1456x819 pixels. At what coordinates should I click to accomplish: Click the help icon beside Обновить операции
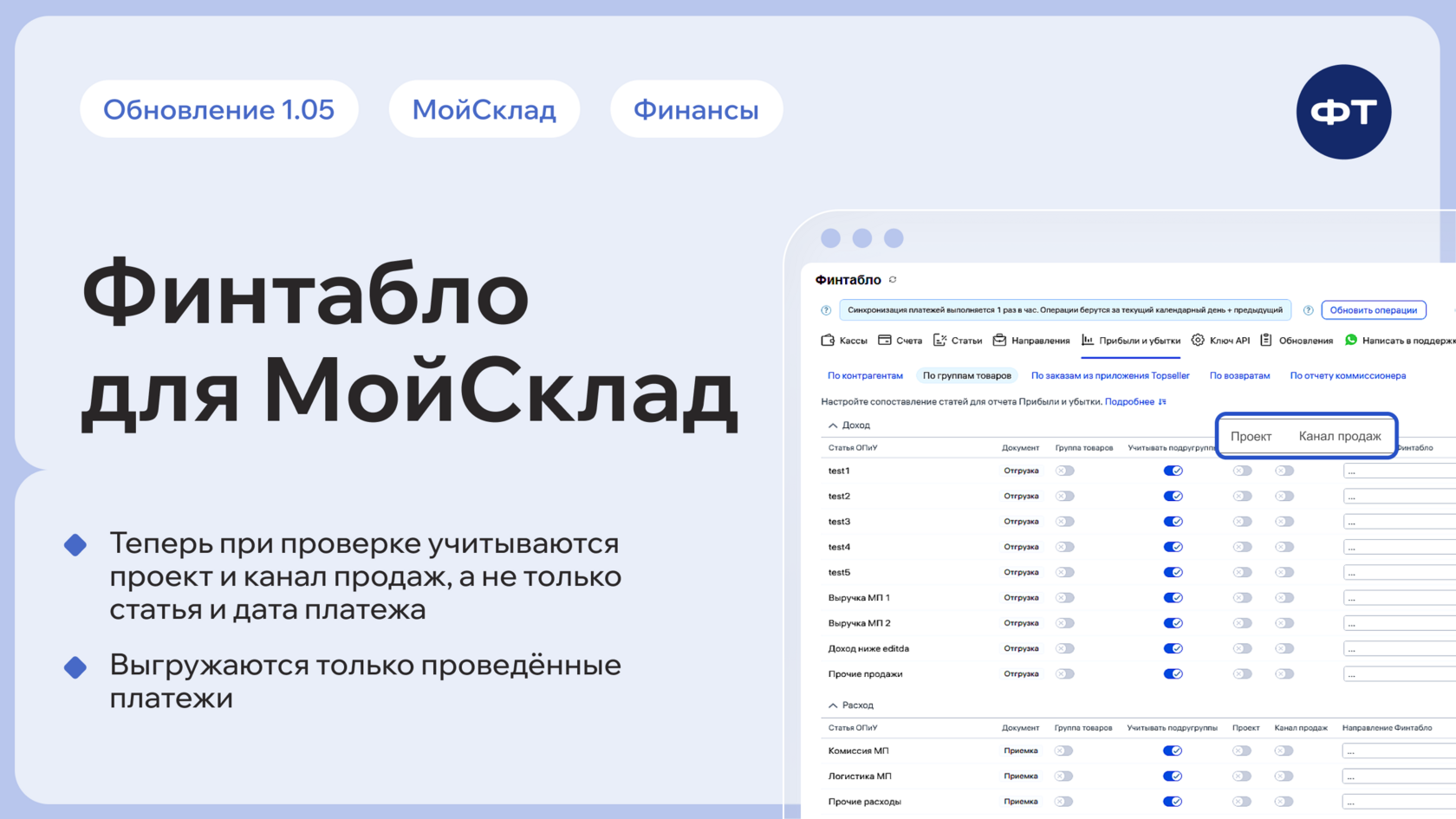(x=1309, y=310)
